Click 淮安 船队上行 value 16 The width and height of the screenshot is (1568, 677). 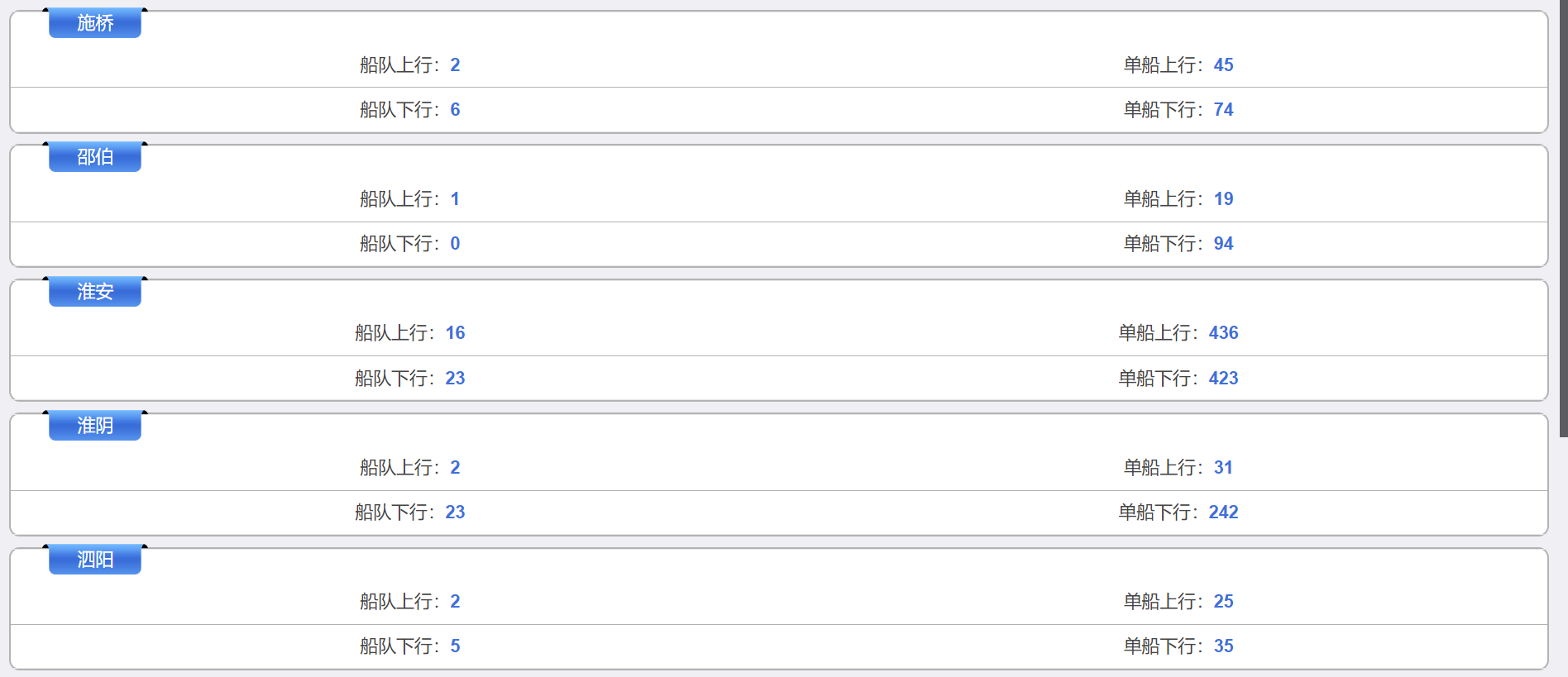click(x=455, y=333)
